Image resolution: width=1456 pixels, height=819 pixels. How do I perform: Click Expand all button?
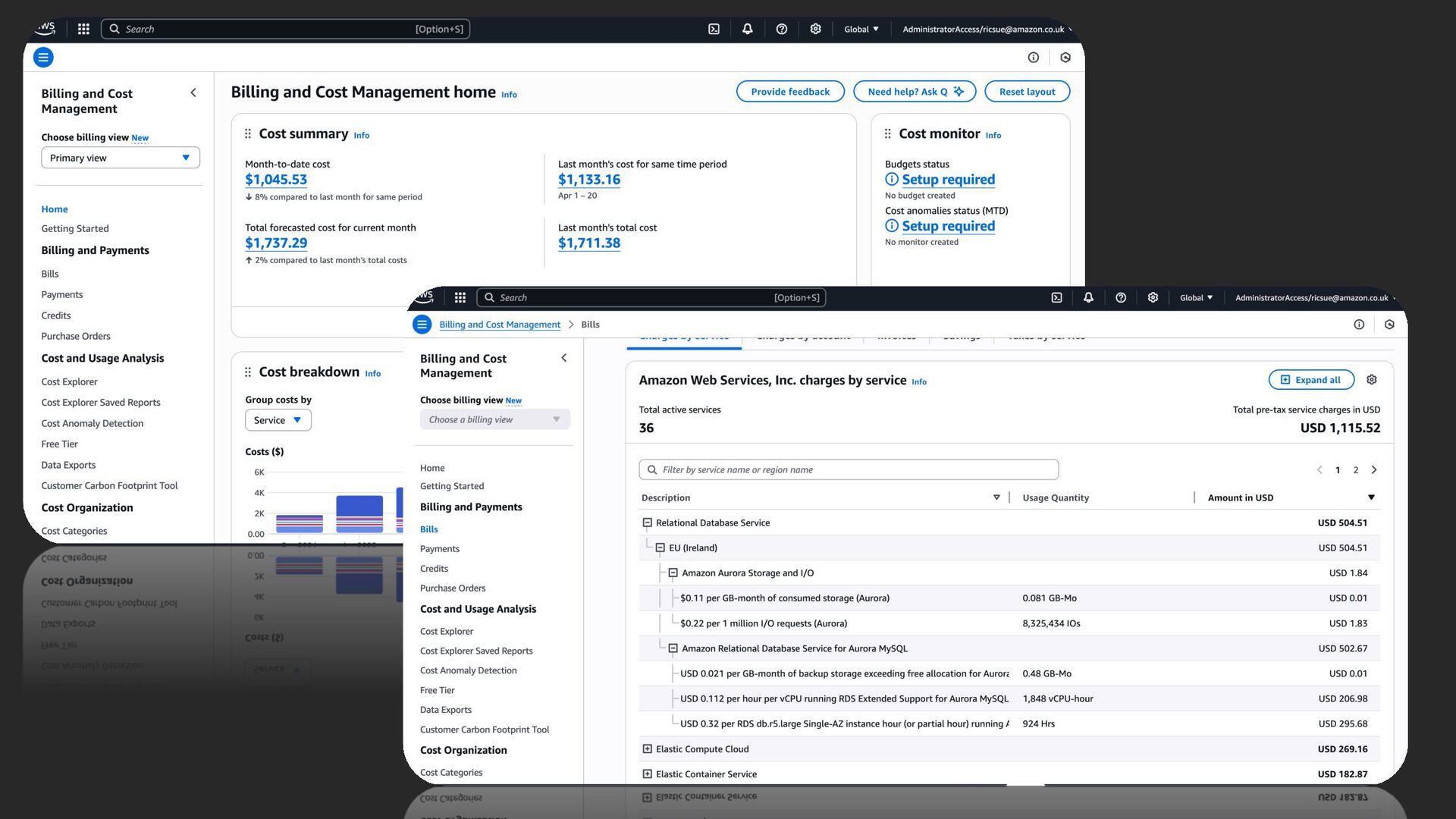click(1310, 380)
